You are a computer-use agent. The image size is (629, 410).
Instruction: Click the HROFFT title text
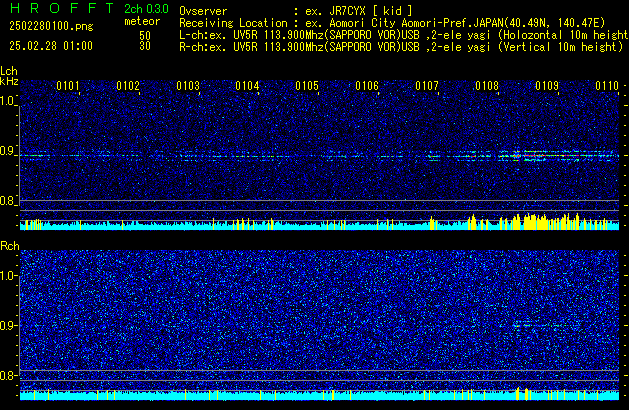[62, 8]
